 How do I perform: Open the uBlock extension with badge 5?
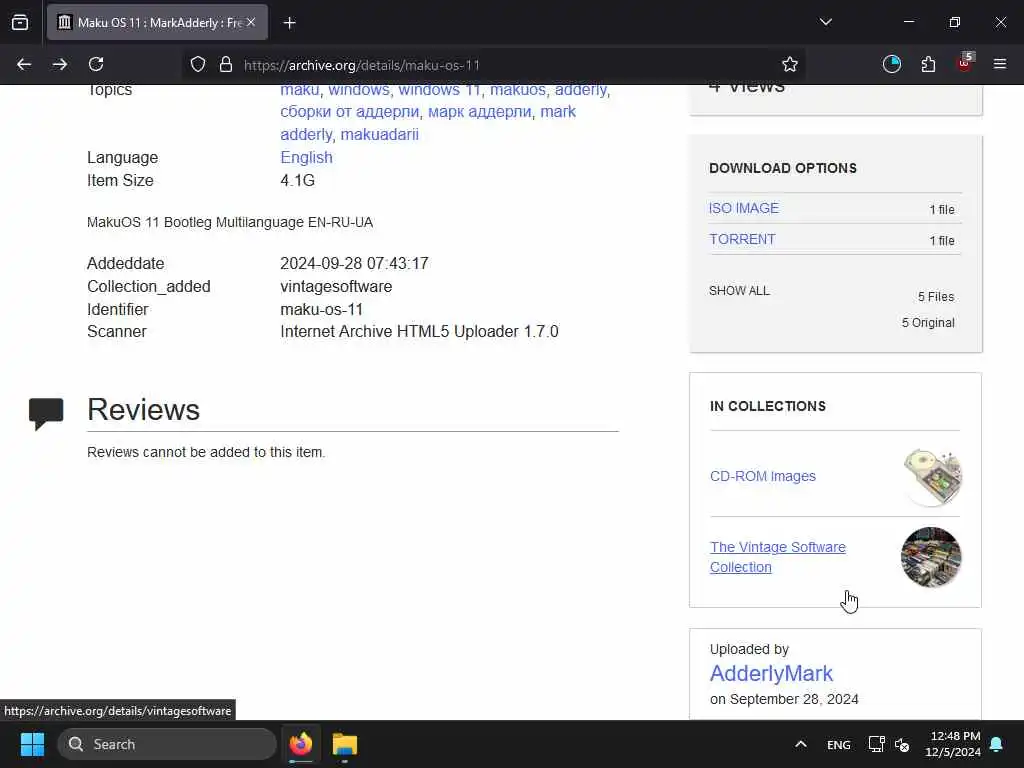tap(965, 63)
